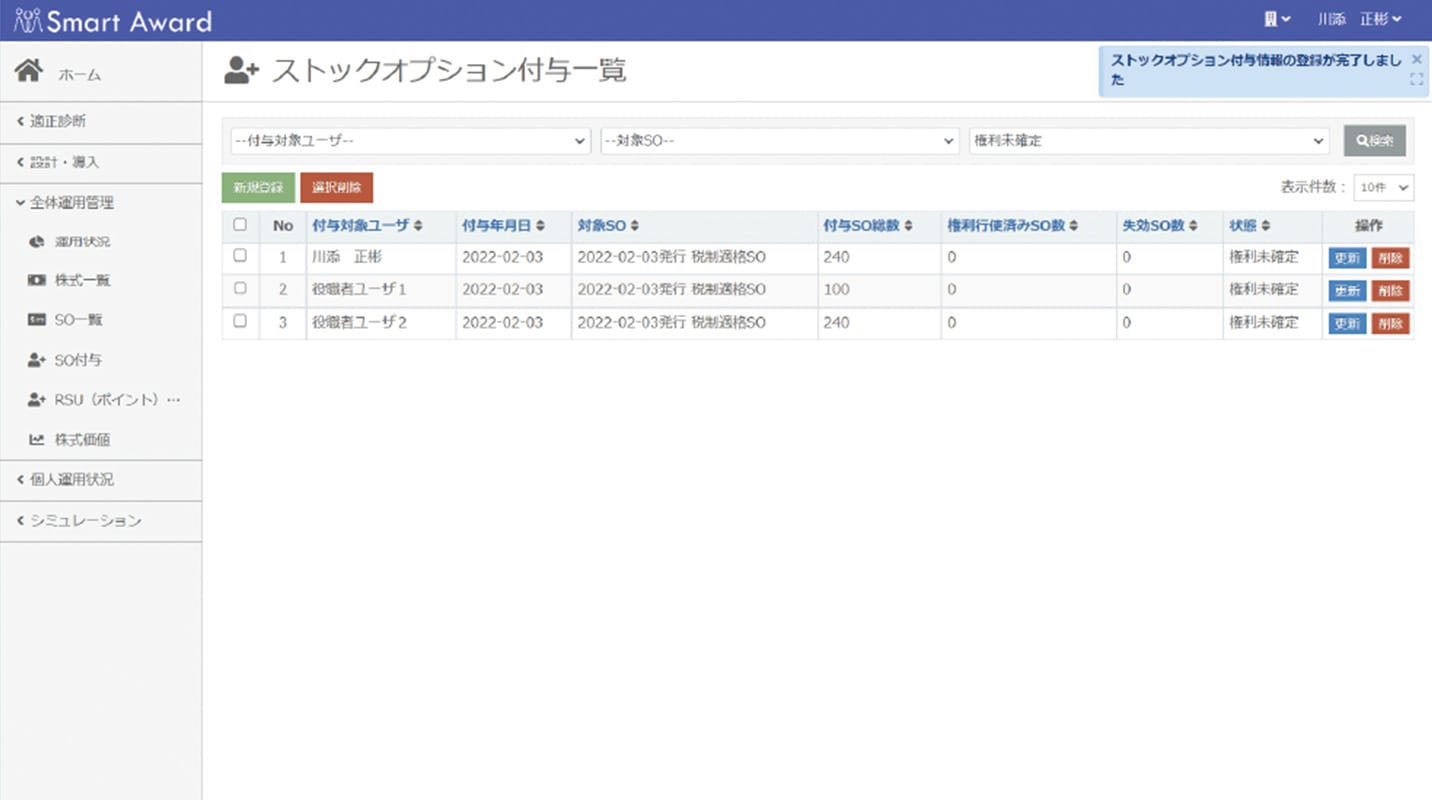This screenshot has width=1432, height=800.
Task: Click the ストックオプション付与一覧 page heading
Action: click(x=449, y=71)
